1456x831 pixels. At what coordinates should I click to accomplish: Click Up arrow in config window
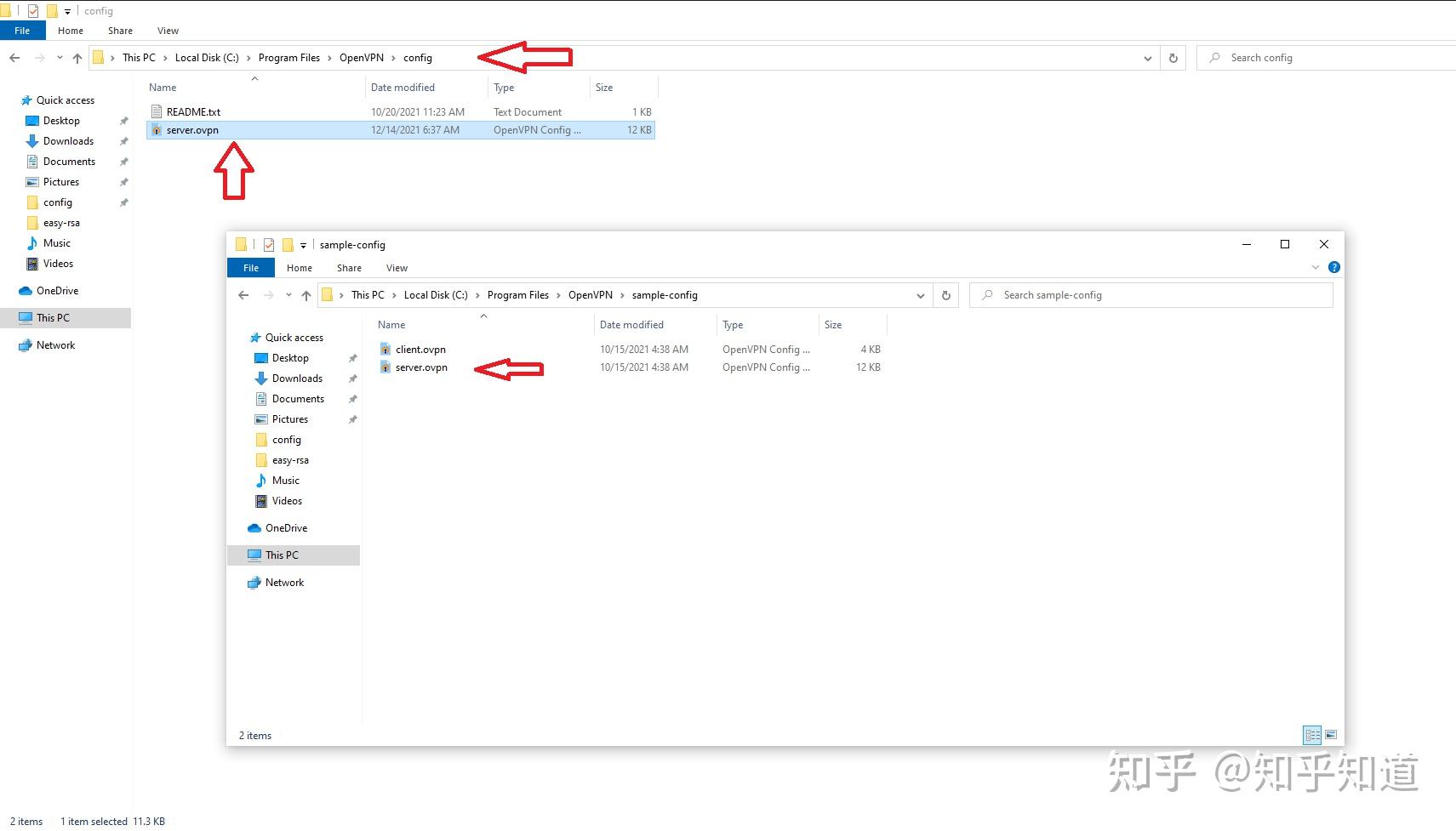click(77, 58)
